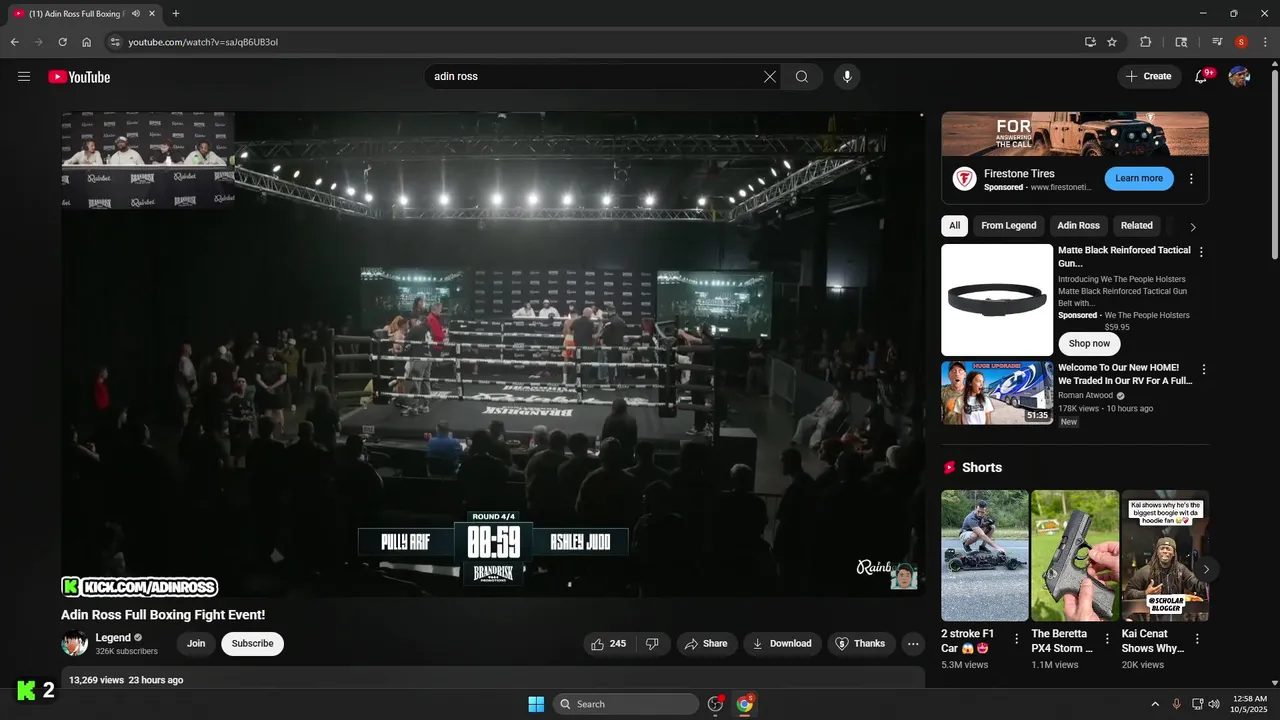Click the Windows taskbar Search box
This screenshot has height=720, width=1280.
pos(626,704)
